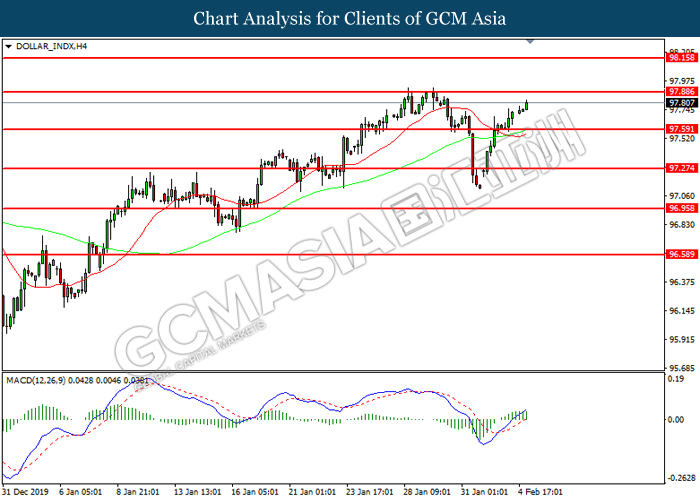Click the 23 Jan 17:01 time label
700x500 pixels.
tap(370, 492)
